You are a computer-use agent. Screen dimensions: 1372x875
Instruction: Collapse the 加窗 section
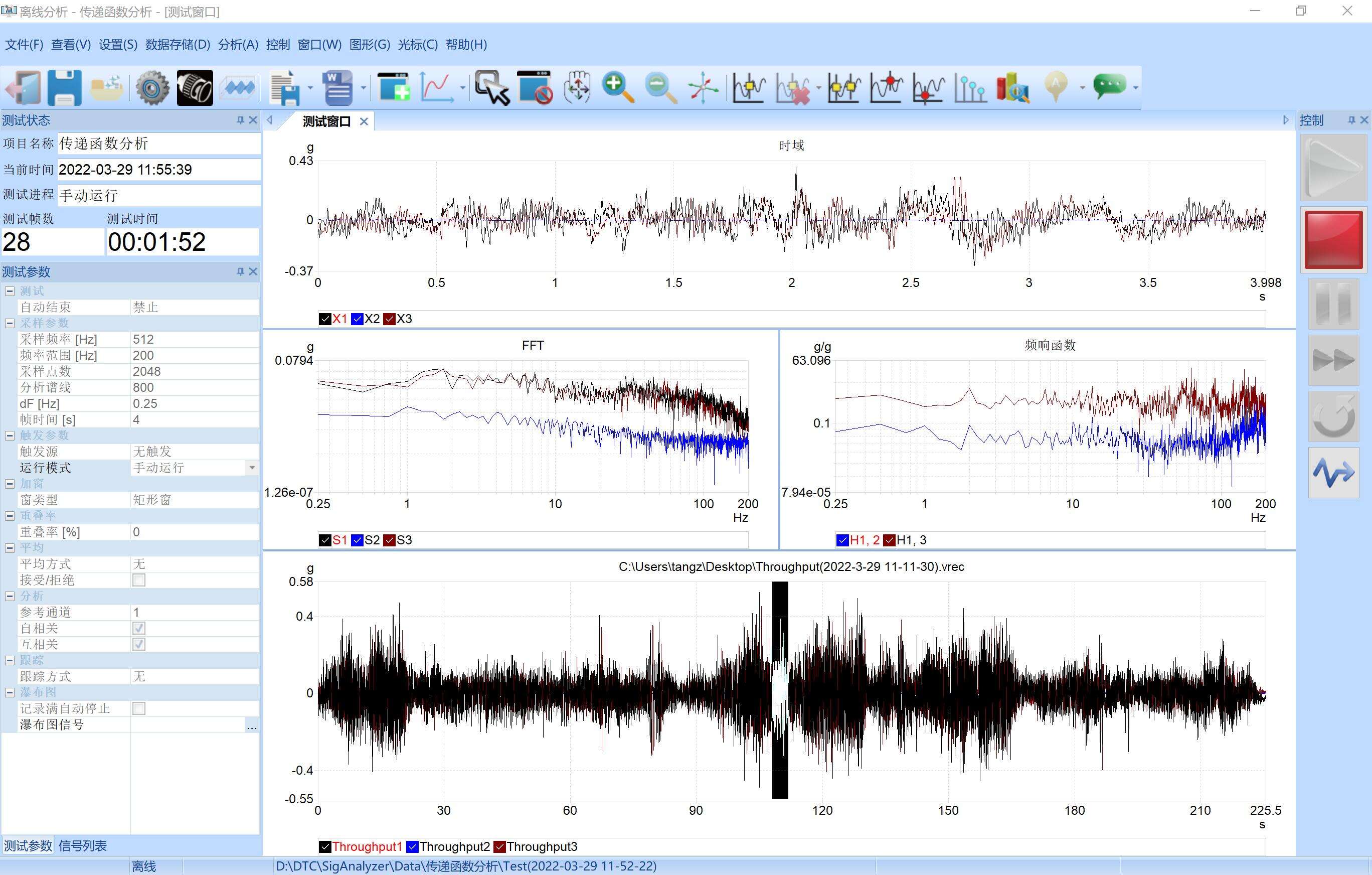[10, 483]
